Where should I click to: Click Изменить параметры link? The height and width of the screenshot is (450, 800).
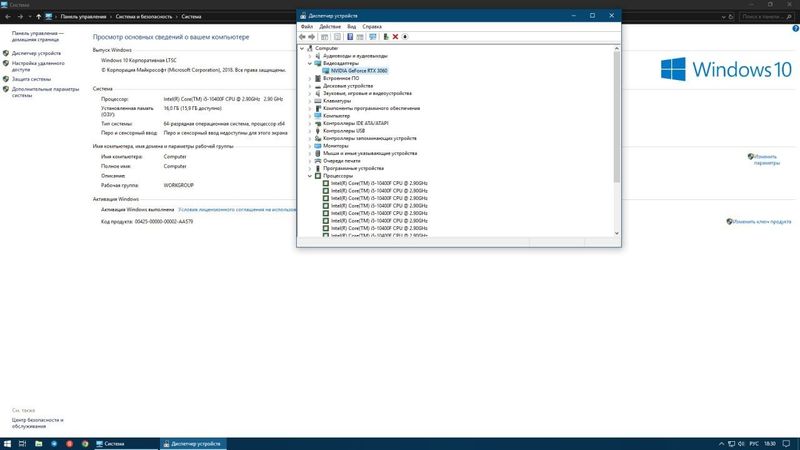766,160
